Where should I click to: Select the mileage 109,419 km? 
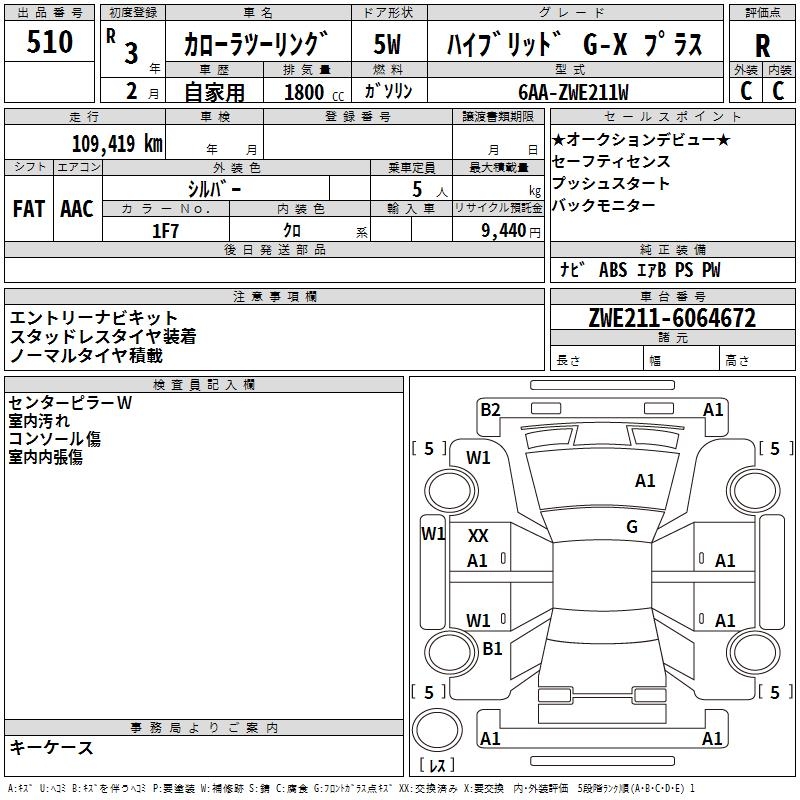coord(117,144)
